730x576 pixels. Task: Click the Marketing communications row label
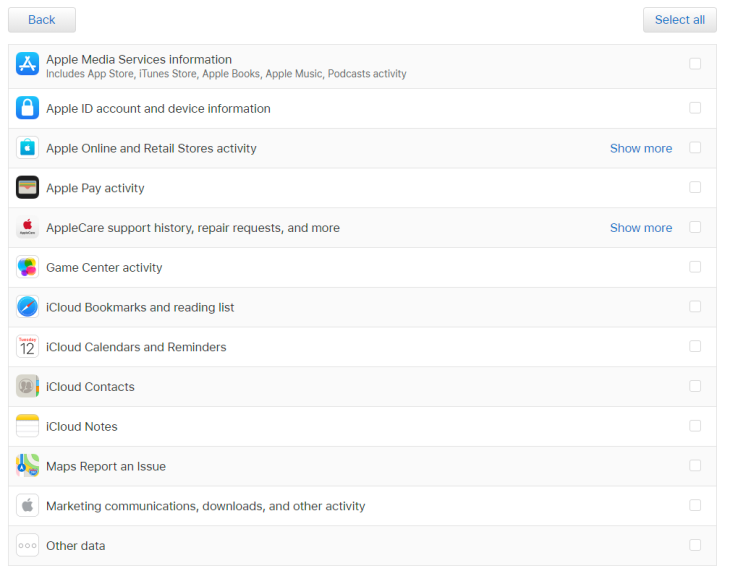[x=205, y=506]
